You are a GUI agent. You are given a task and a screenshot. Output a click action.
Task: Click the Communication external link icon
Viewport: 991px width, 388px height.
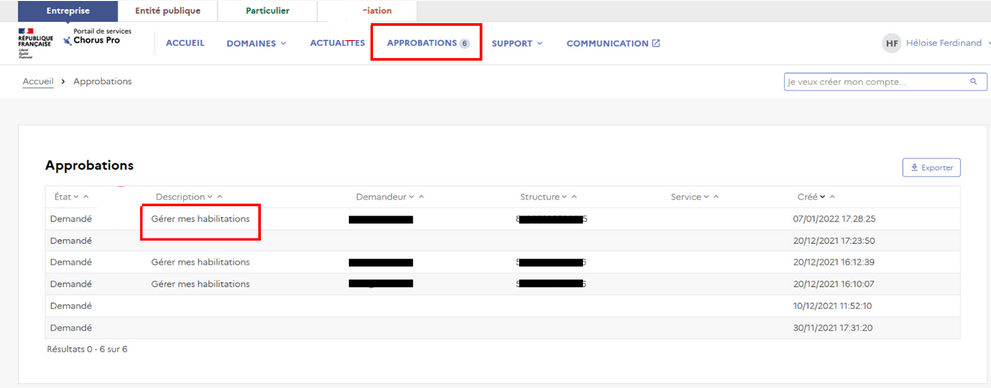tap(656, 43)
